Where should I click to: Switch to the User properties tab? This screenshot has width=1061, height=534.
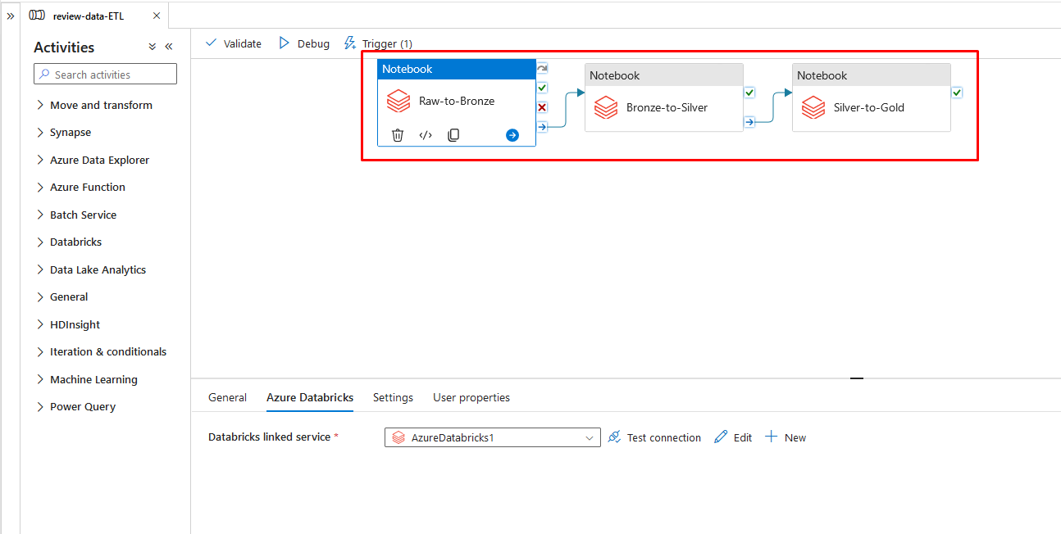tap(472, 397)
